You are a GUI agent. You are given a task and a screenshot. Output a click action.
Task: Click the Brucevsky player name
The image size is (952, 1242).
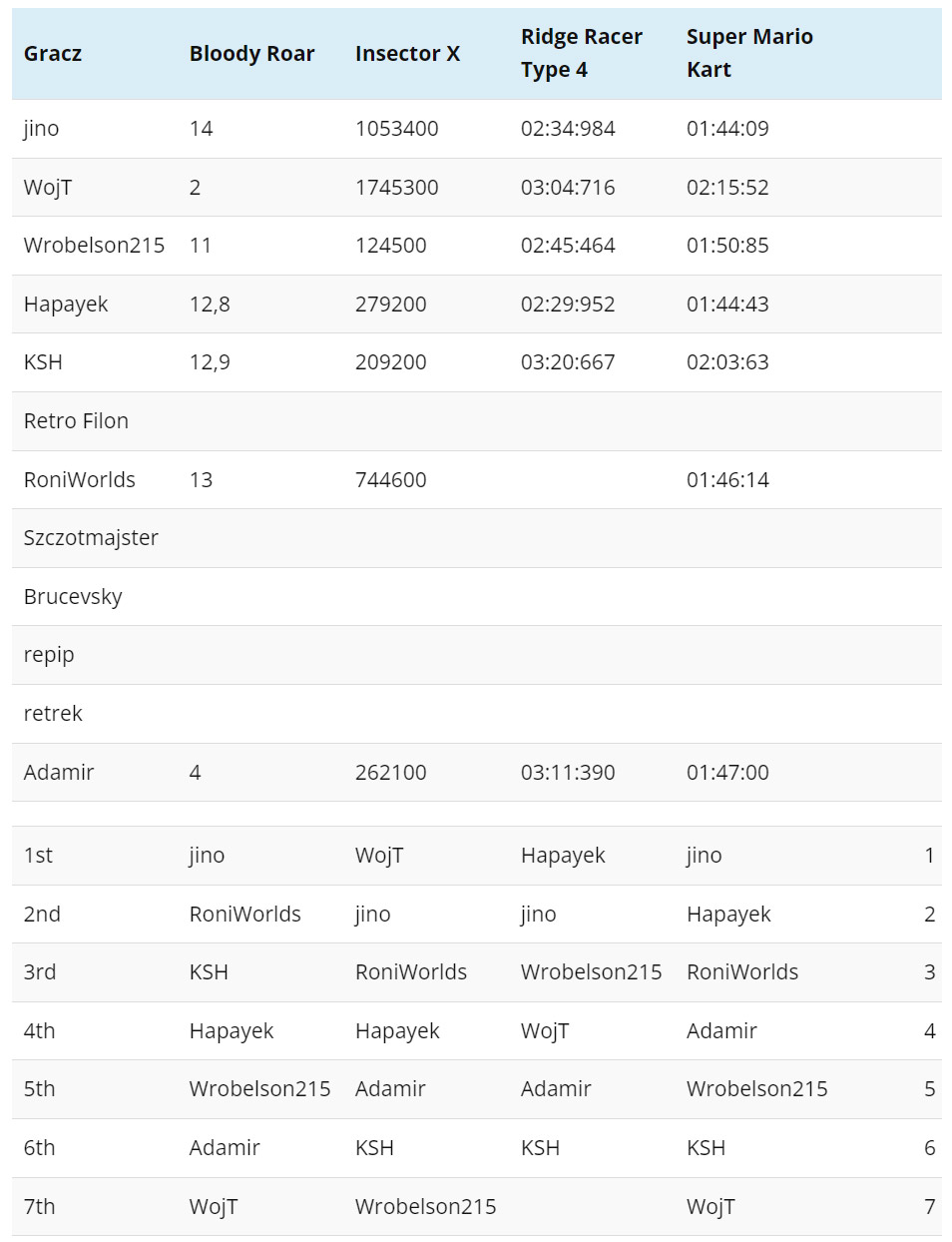pyautogui.click(x=73, y=597)
